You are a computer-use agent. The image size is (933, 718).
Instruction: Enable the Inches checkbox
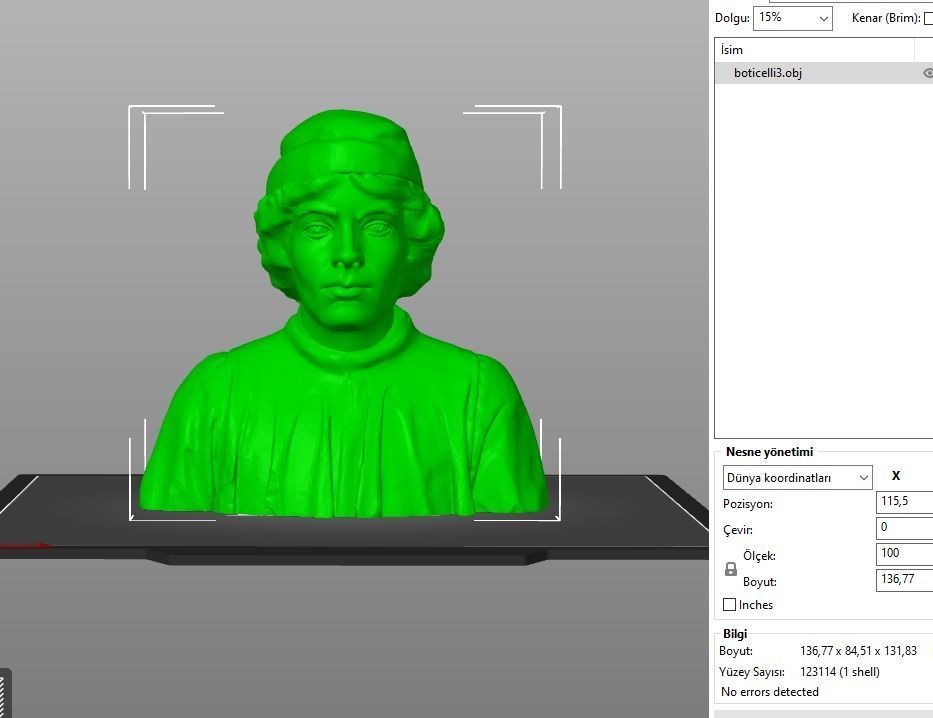(730, 605)
